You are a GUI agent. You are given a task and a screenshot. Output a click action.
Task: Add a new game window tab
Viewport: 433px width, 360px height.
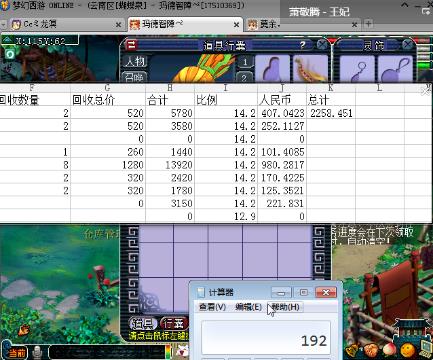coord(368,24)
